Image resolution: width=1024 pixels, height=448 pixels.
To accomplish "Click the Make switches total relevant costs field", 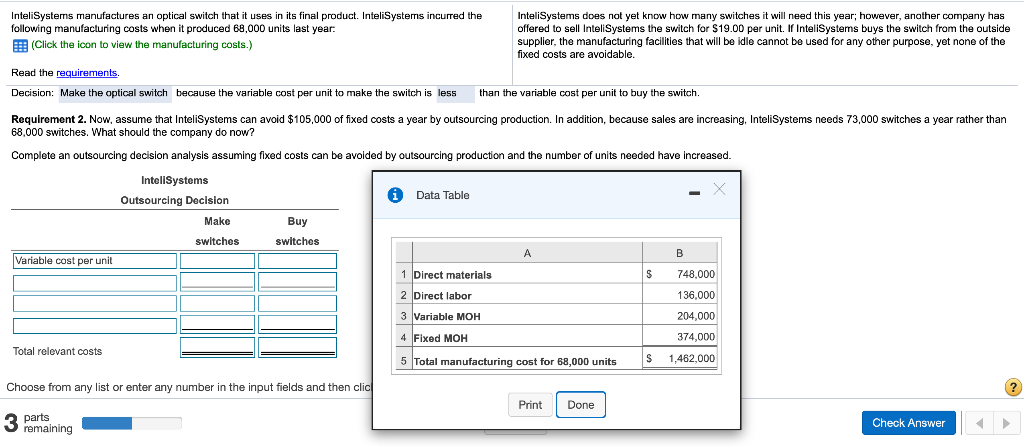I will click(217, 347).
